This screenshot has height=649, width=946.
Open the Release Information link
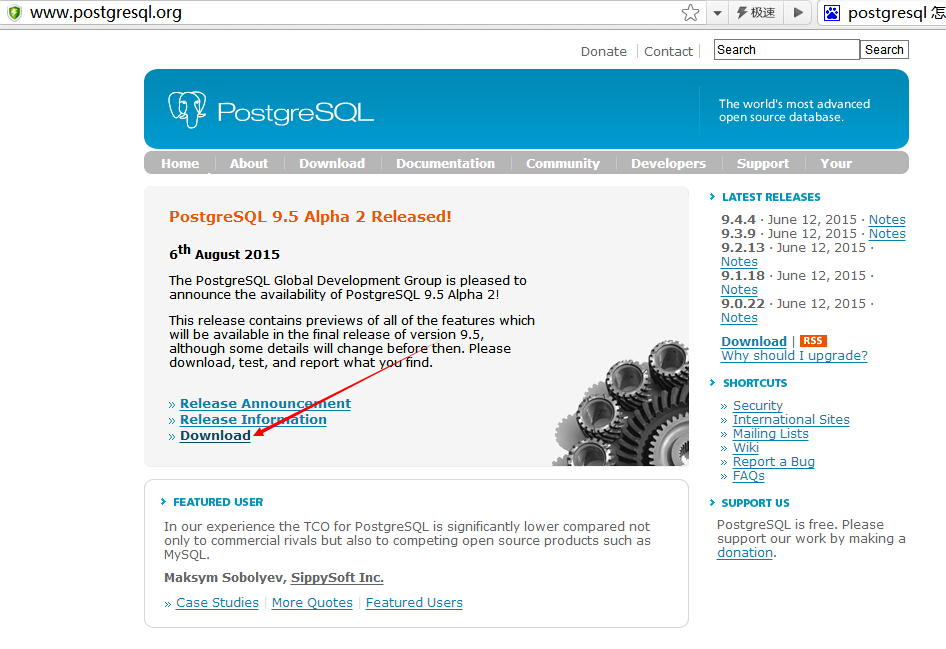[253, 420]
